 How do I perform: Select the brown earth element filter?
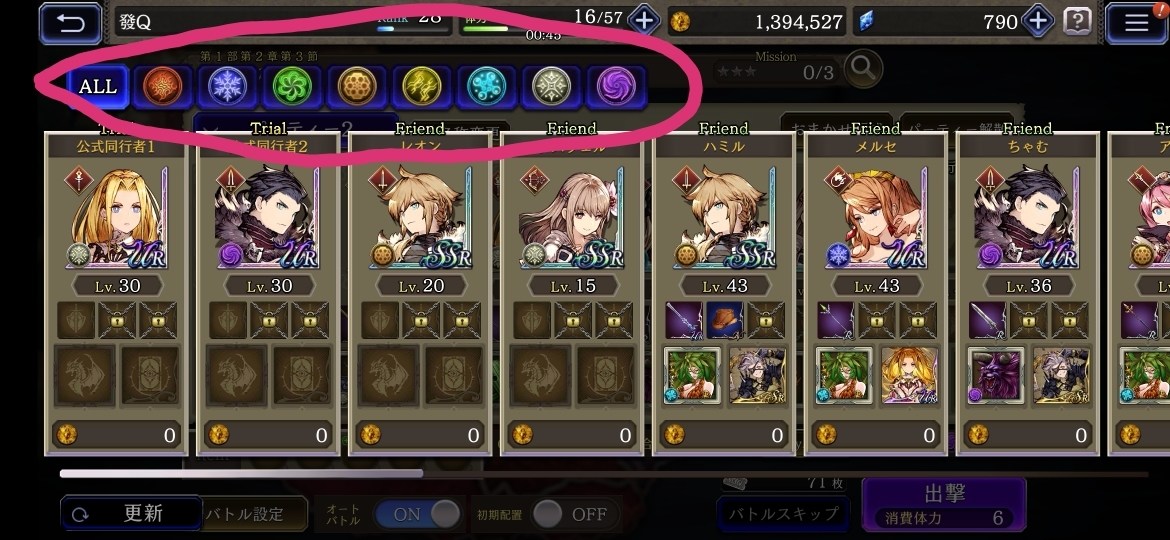357,87
